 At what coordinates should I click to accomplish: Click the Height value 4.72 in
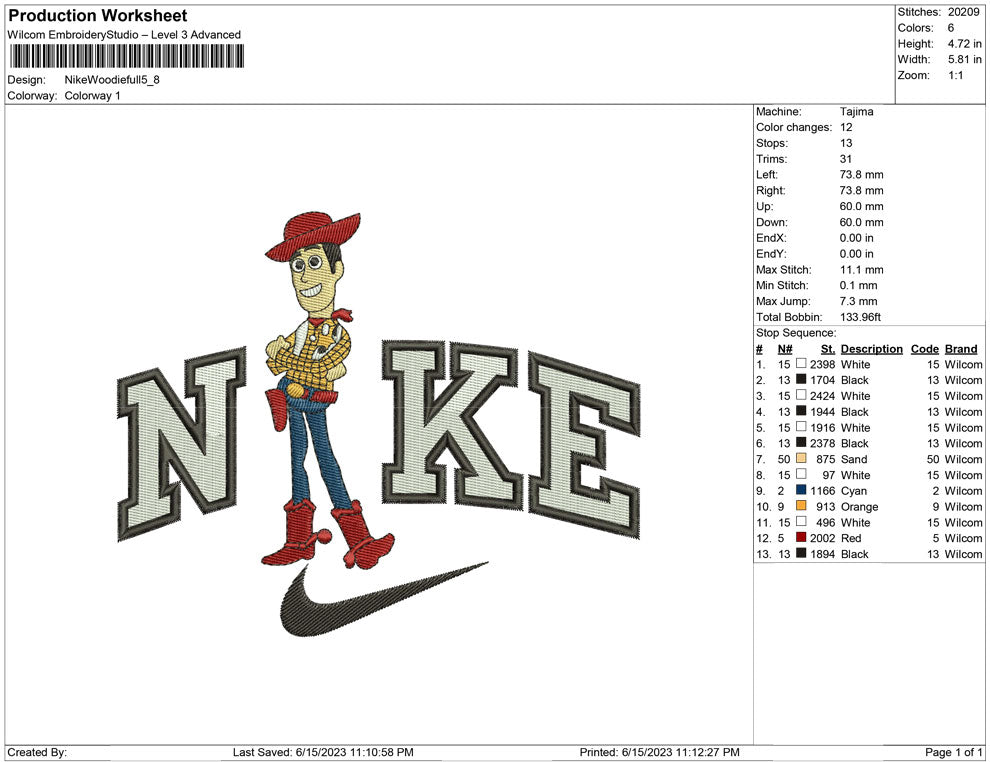pyautogui.click(x=964, y=44)
